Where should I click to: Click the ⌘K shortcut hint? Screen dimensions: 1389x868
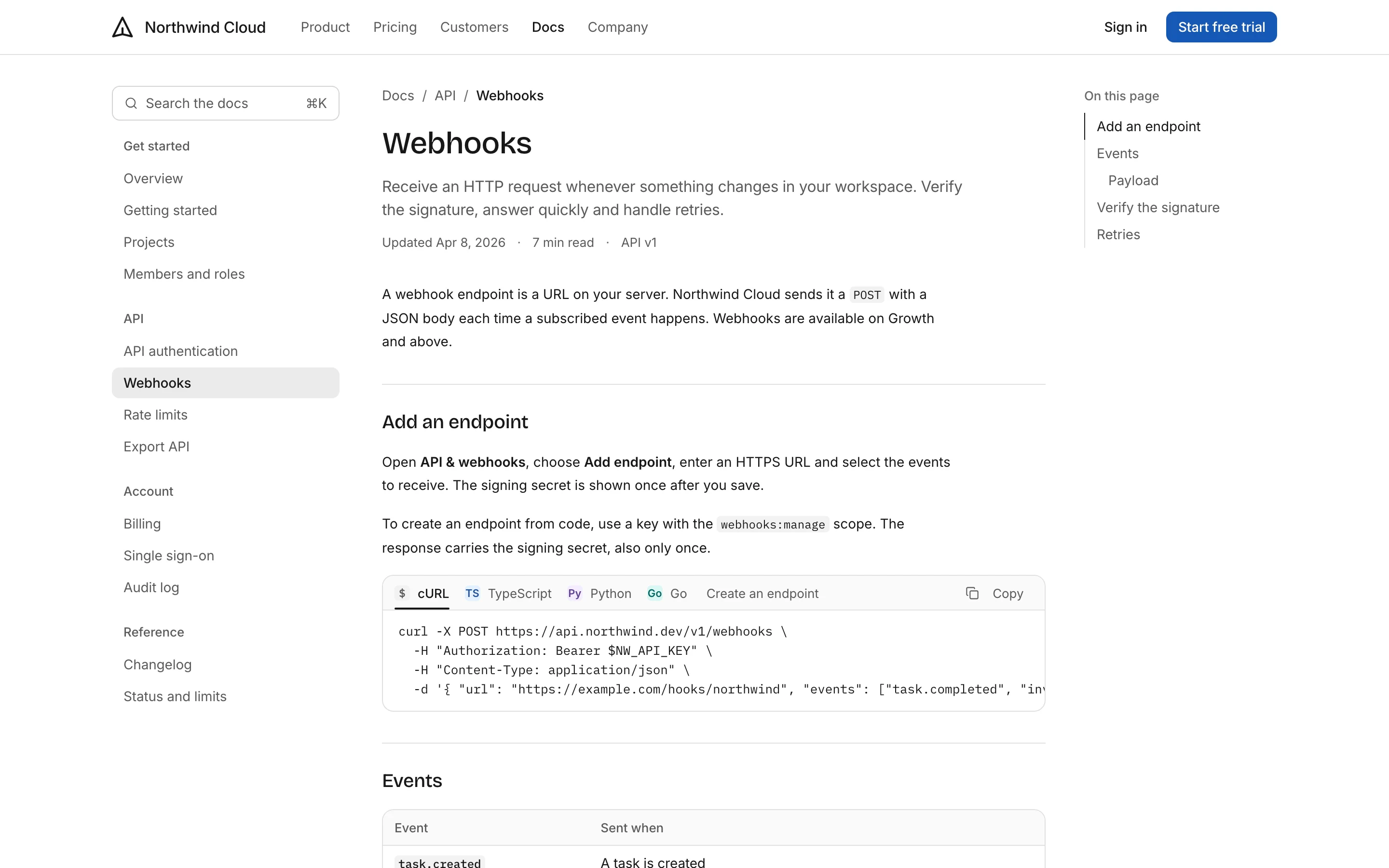click(316, 103)
